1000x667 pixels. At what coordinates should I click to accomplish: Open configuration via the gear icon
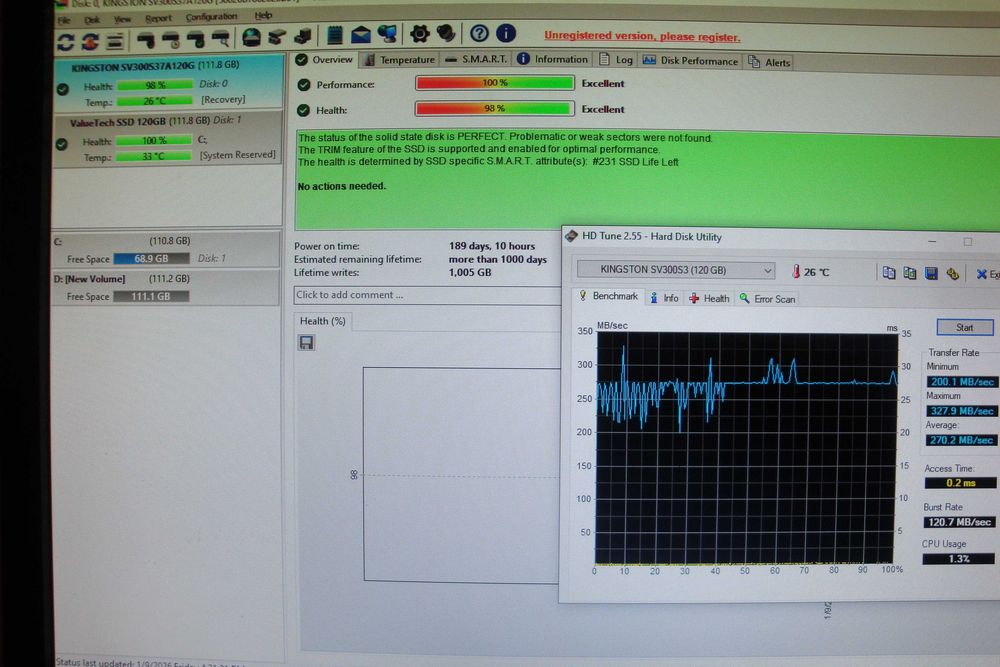tap(420, 33)
